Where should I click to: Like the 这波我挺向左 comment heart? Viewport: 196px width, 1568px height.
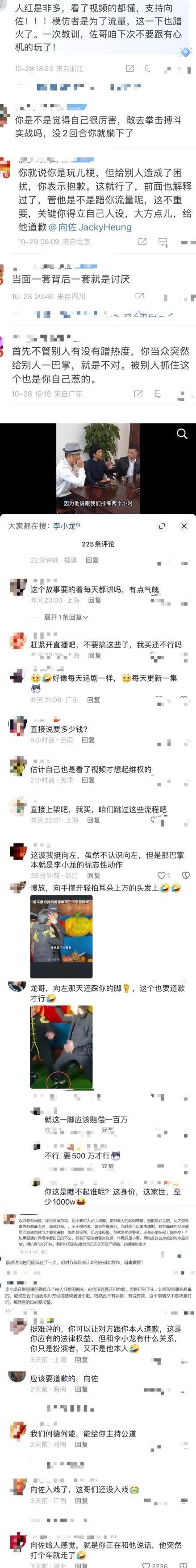tap(161, 875)
